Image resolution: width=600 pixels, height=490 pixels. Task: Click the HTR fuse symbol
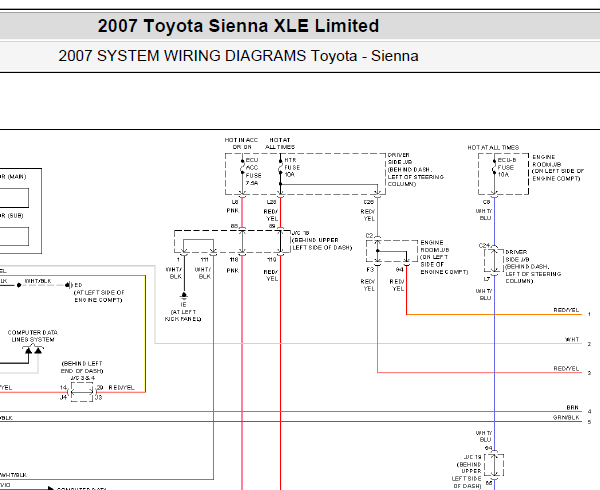point(280,167)
